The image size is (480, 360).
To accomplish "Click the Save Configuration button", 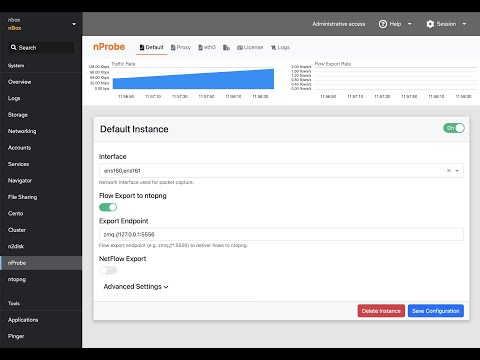I will [436, 311].
